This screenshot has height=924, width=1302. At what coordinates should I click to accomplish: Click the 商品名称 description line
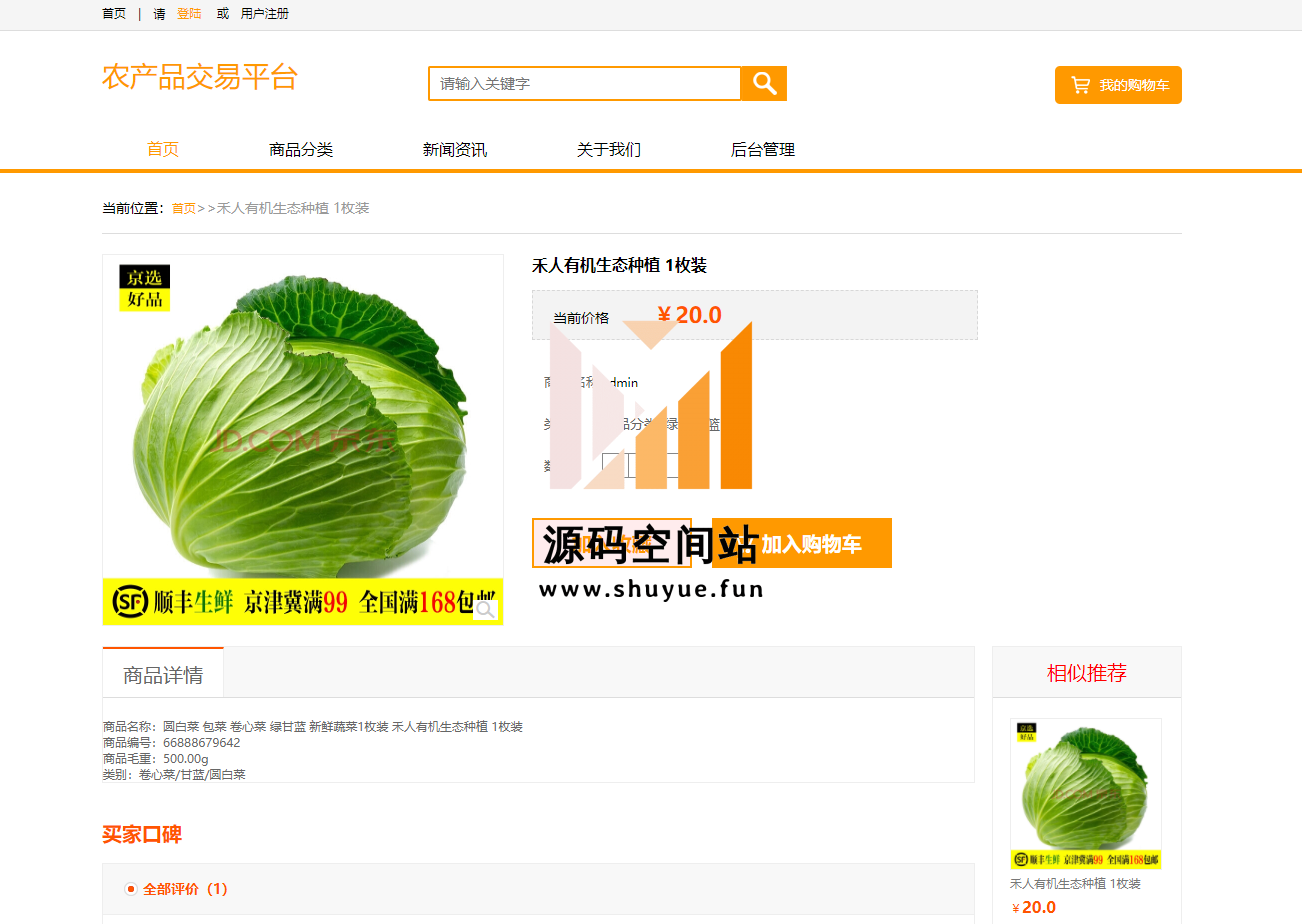pos(313,727)
